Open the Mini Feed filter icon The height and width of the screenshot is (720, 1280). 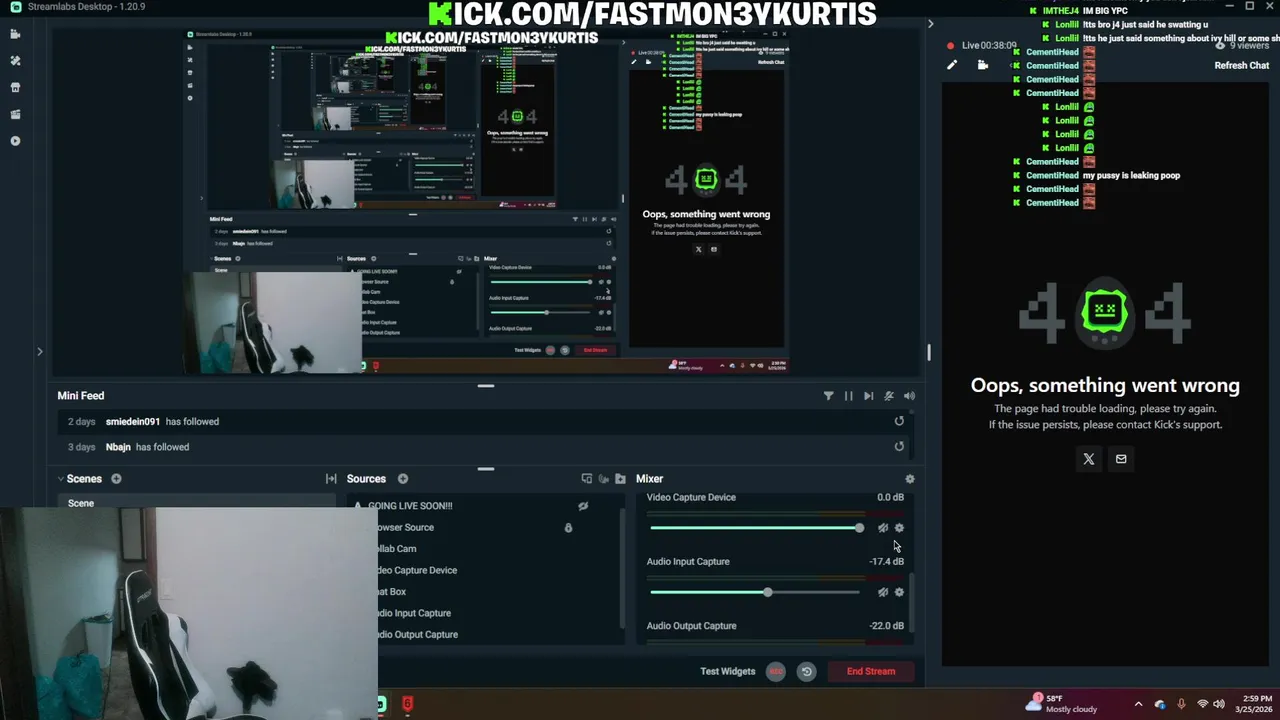click(828, 396)
